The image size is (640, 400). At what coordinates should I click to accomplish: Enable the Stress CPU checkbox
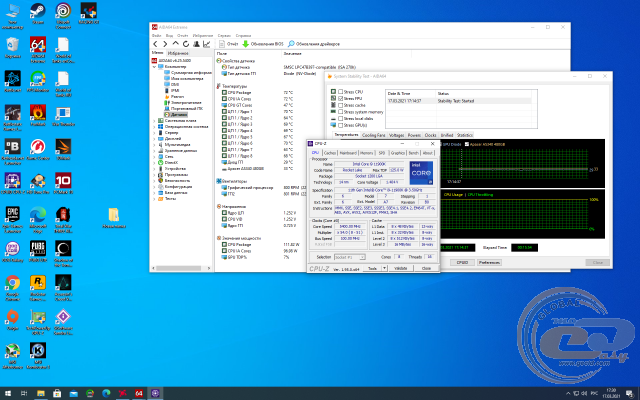point(341,92)
